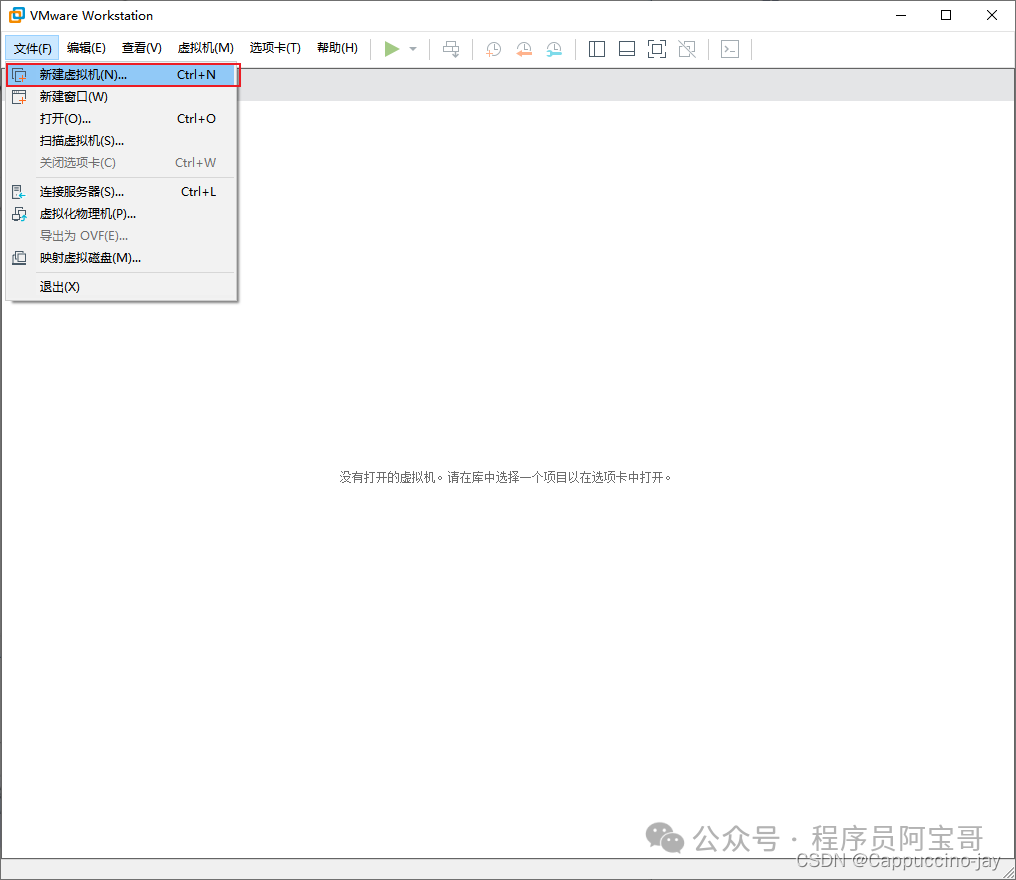1016x880 pixels.
Task: Toggle the library sidebar panel icon
Action: point(597,49)
